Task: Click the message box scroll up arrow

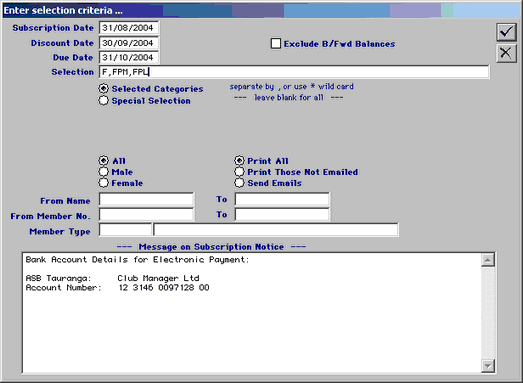Action: click(488, 260)
